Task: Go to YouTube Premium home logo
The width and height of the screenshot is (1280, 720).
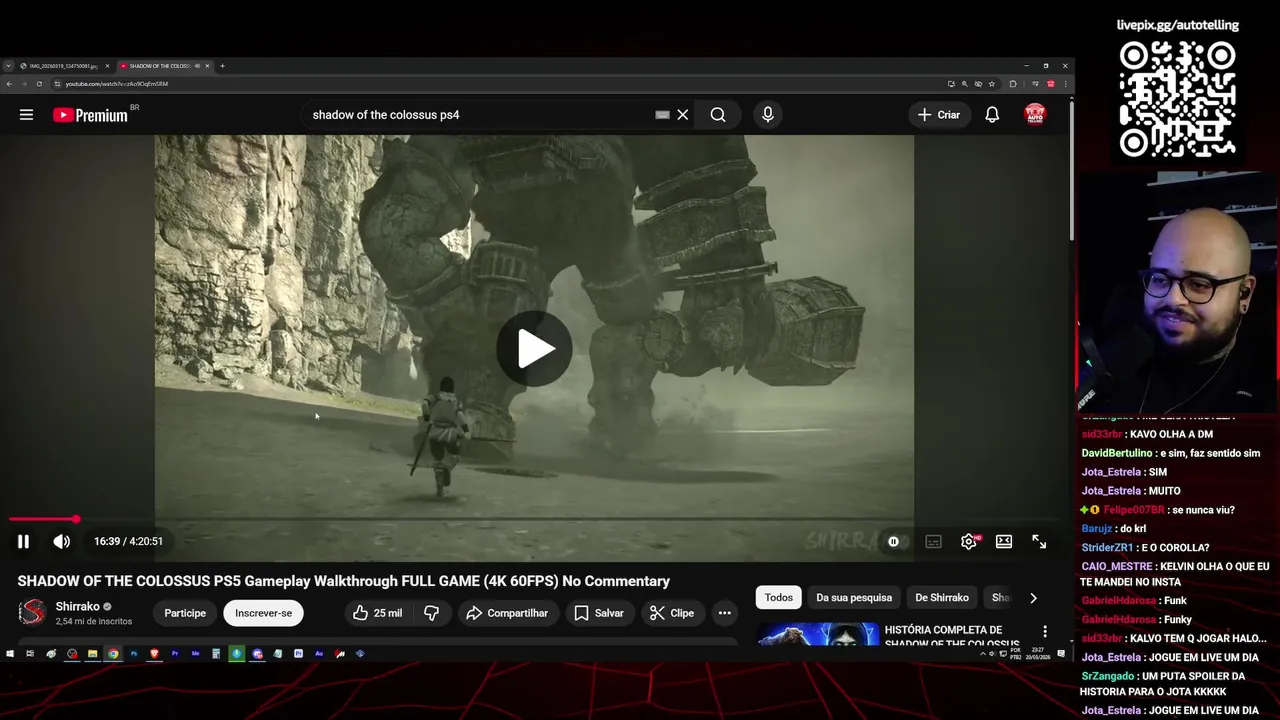Action: (x=91, y=115)
